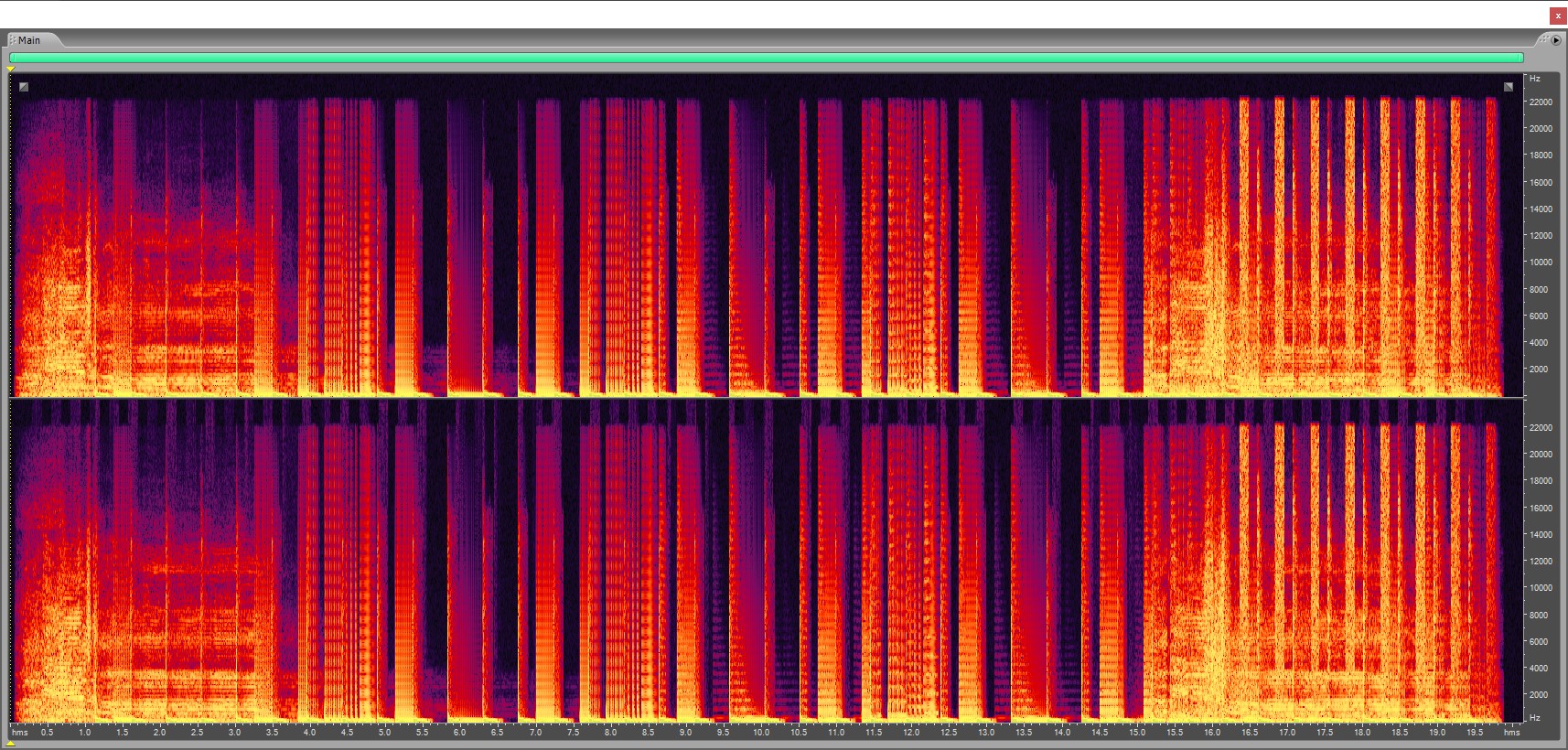Click the 5.0 mark on the time ruler
The height and width of the screenshot is (750, 1568).
click(384, 733)
